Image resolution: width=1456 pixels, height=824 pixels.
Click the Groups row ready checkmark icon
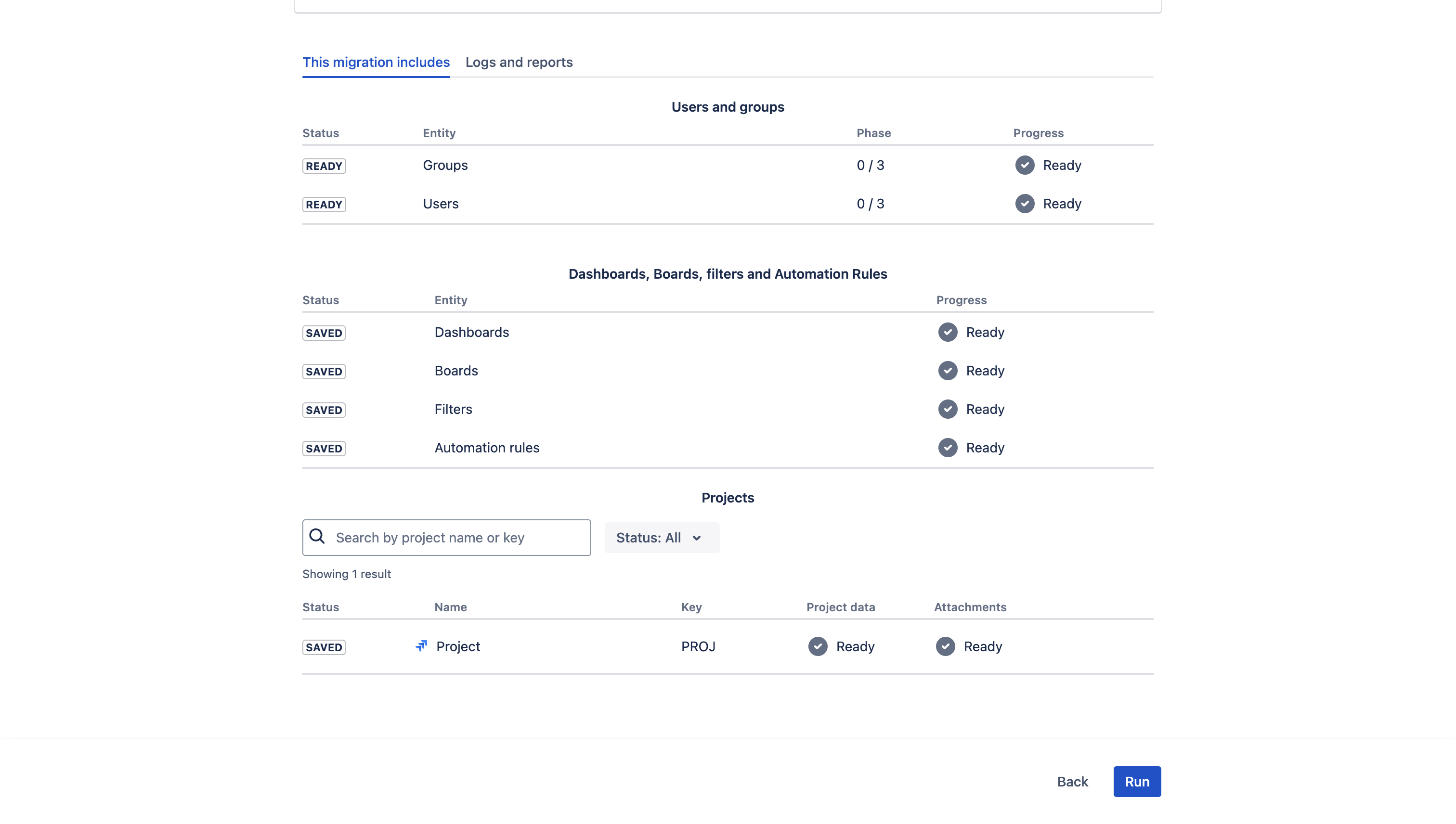[1025, 165]
